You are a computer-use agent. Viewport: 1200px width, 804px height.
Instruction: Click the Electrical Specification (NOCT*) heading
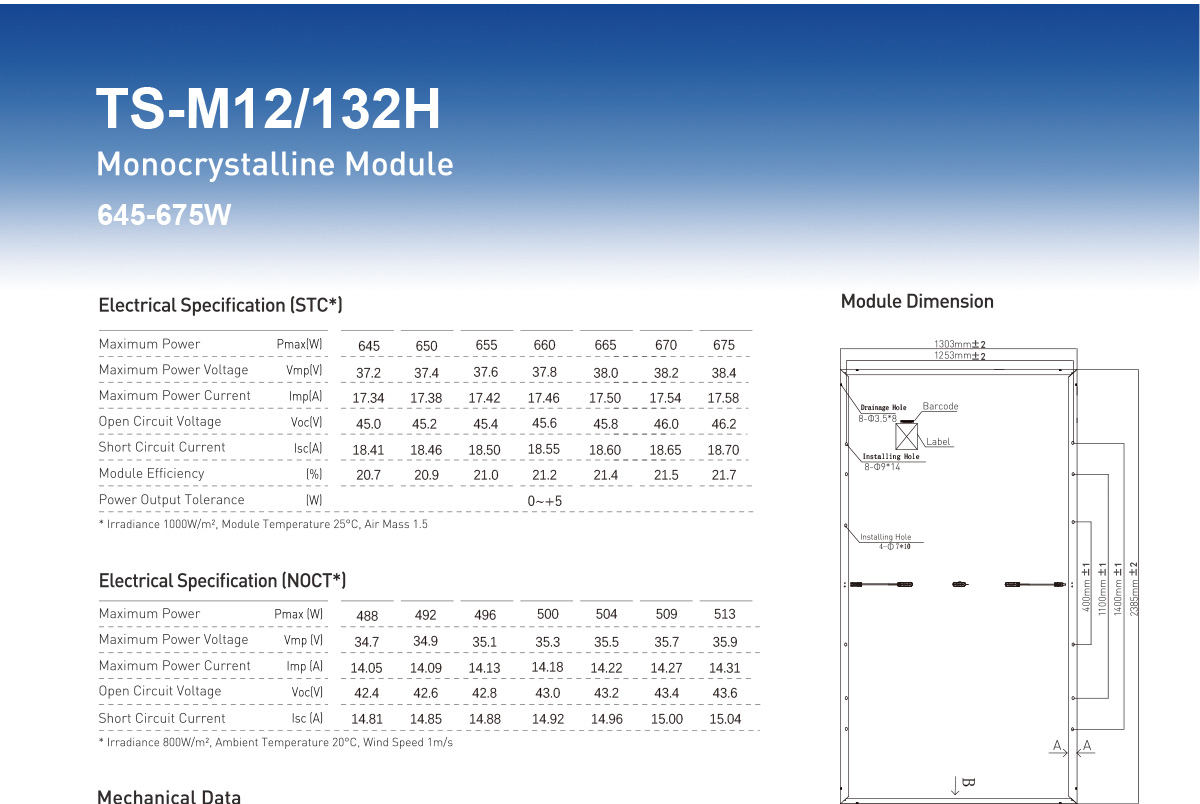coord(222,581)
